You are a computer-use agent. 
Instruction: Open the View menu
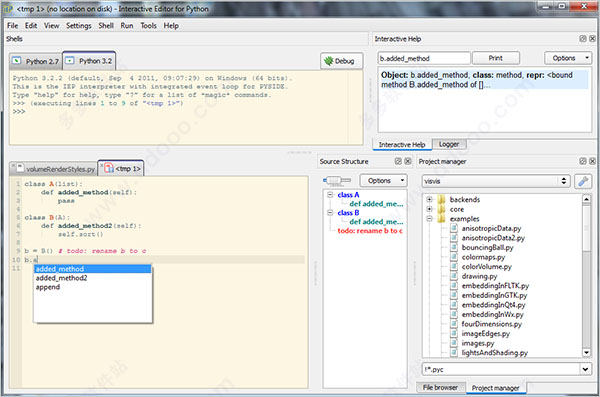(x=51, y=26)
